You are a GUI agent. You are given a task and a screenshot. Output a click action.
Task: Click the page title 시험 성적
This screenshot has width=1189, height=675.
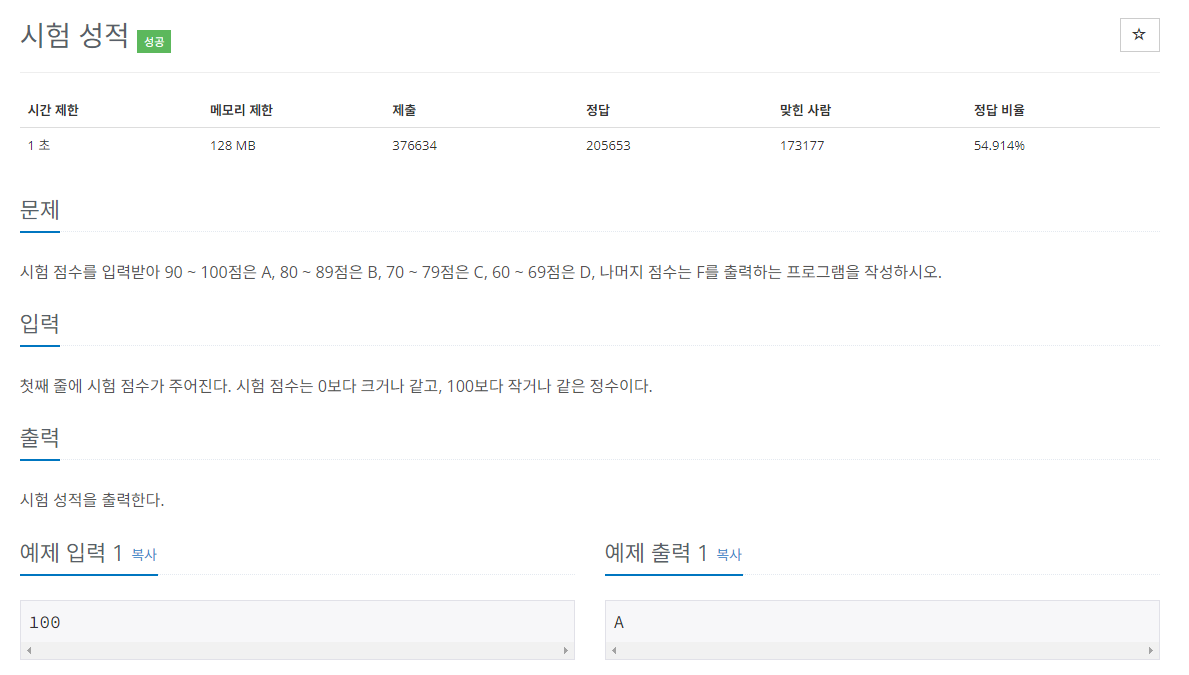point(74,36)
